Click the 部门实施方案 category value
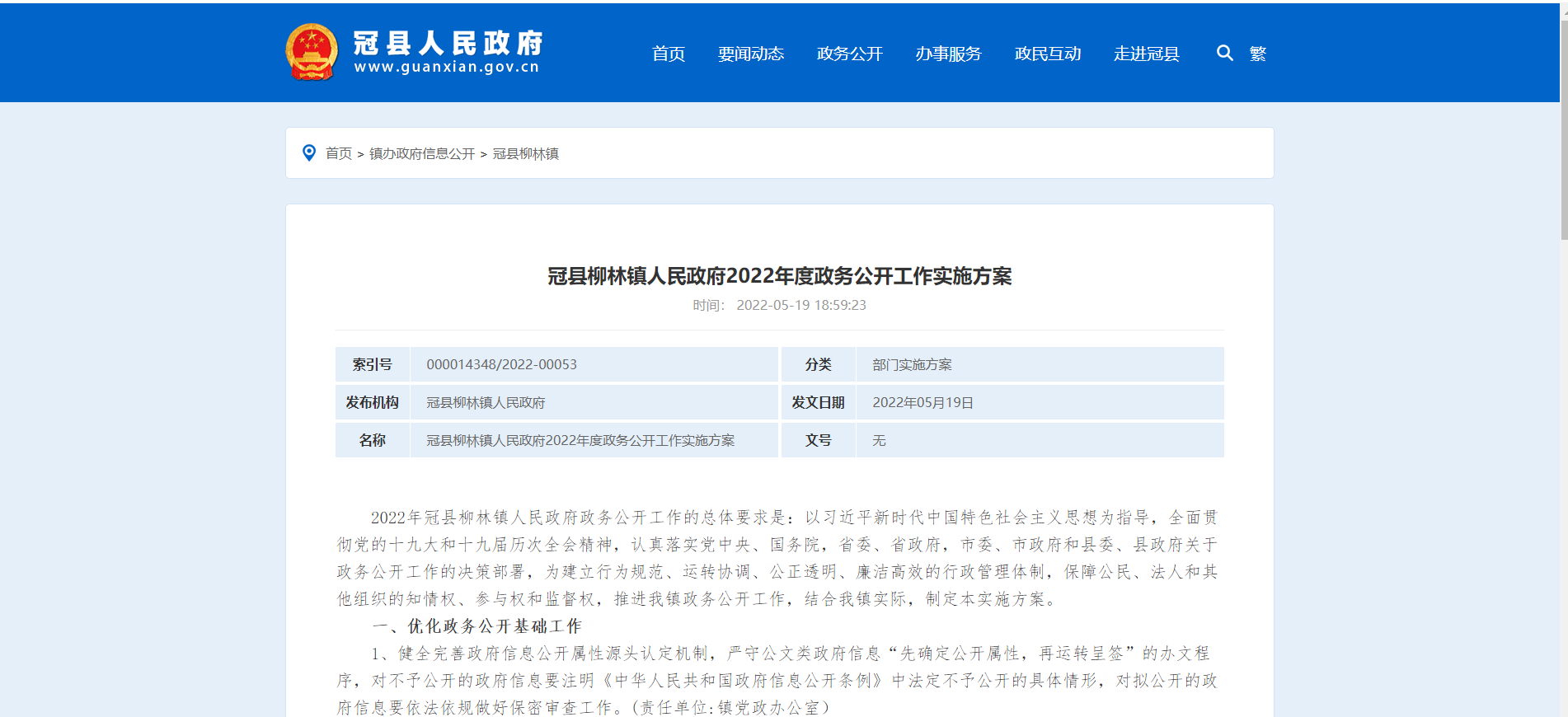Viewport: 1568px width, 717px height. pyautogui.click(x=912, y=364)
